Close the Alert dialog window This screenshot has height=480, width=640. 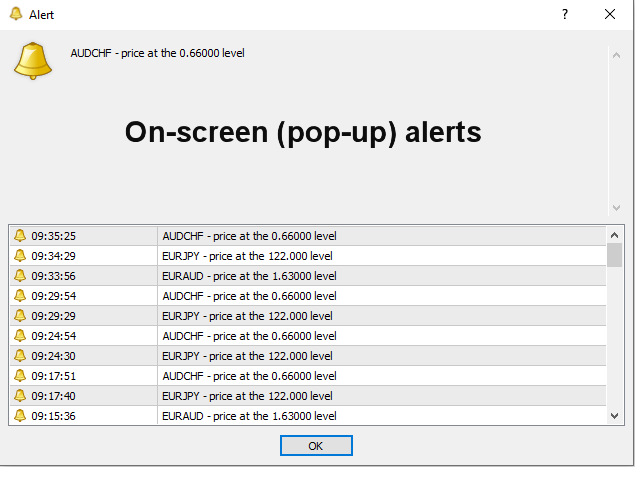point(610,15)
